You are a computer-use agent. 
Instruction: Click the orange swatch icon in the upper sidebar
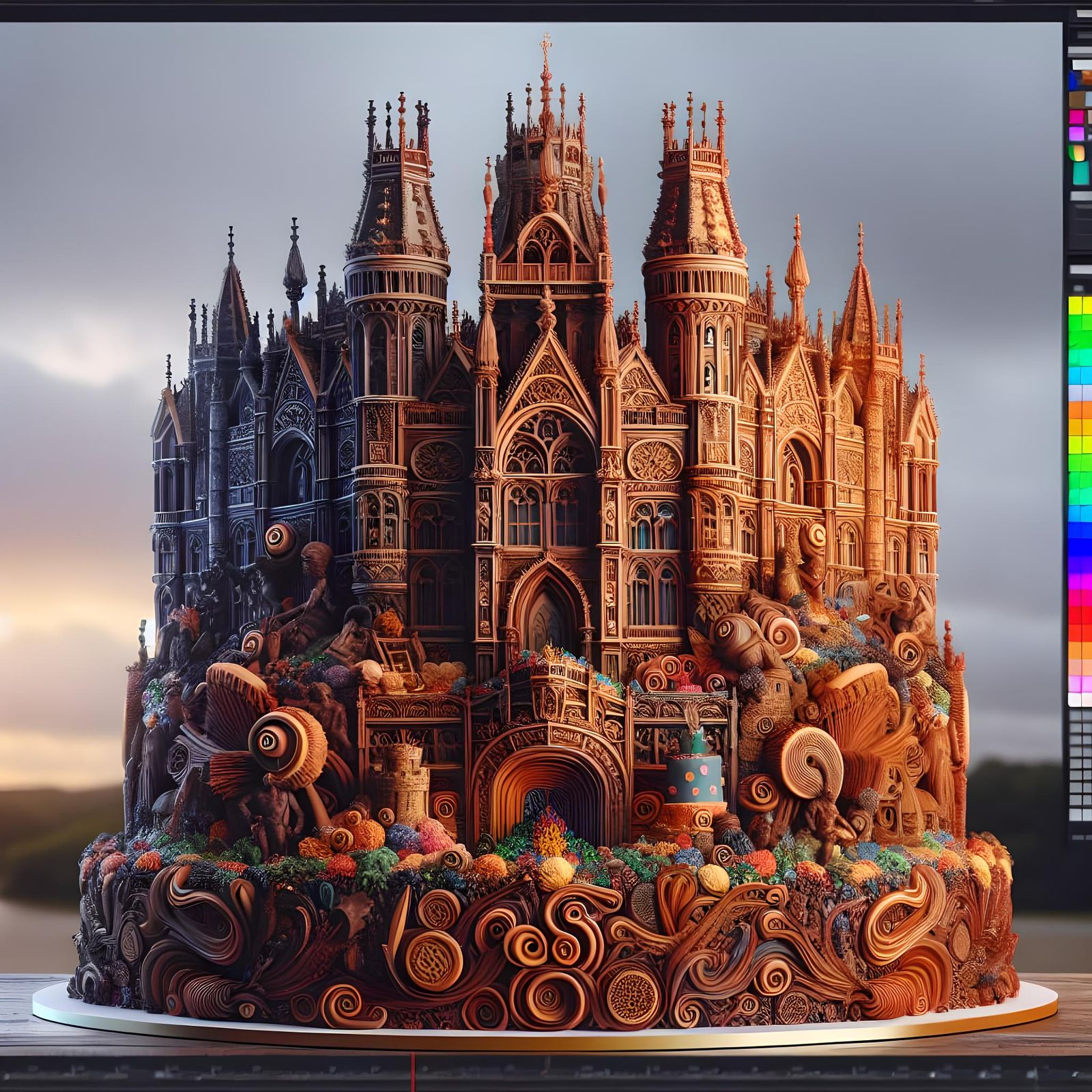click(1086, 78)
